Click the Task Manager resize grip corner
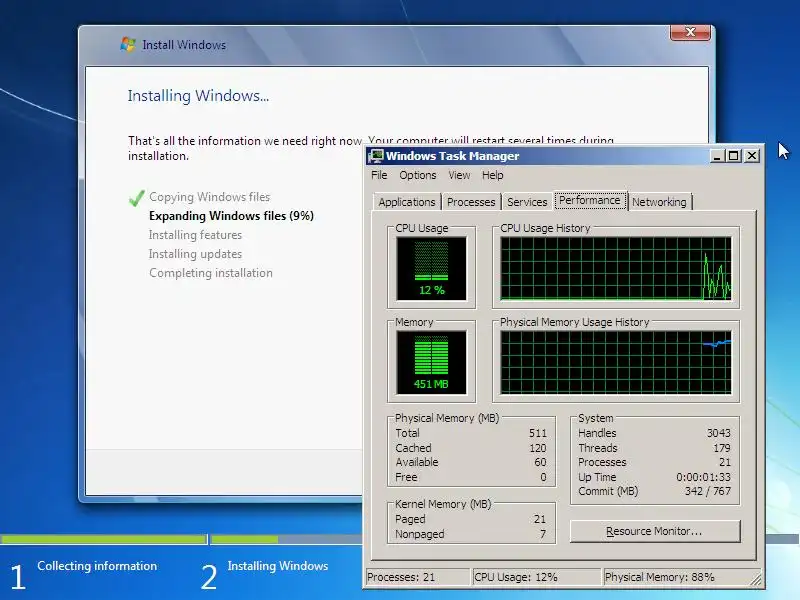This screenshot has width=800, height=600. pos(756,579)
